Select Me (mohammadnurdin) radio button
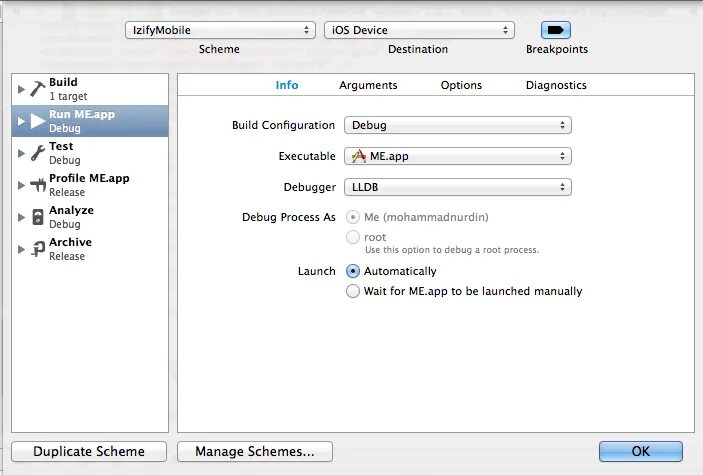 (353, 217)
